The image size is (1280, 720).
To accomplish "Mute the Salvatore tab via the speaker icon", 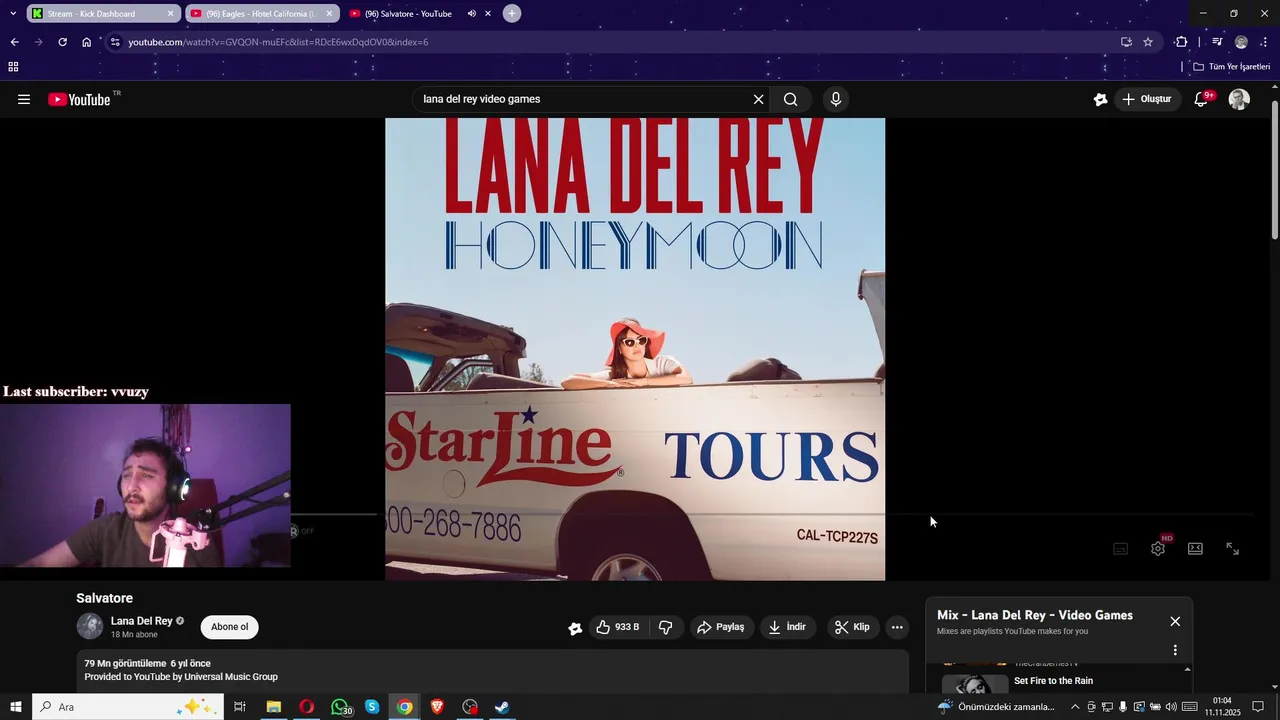I will click(471, 14).
